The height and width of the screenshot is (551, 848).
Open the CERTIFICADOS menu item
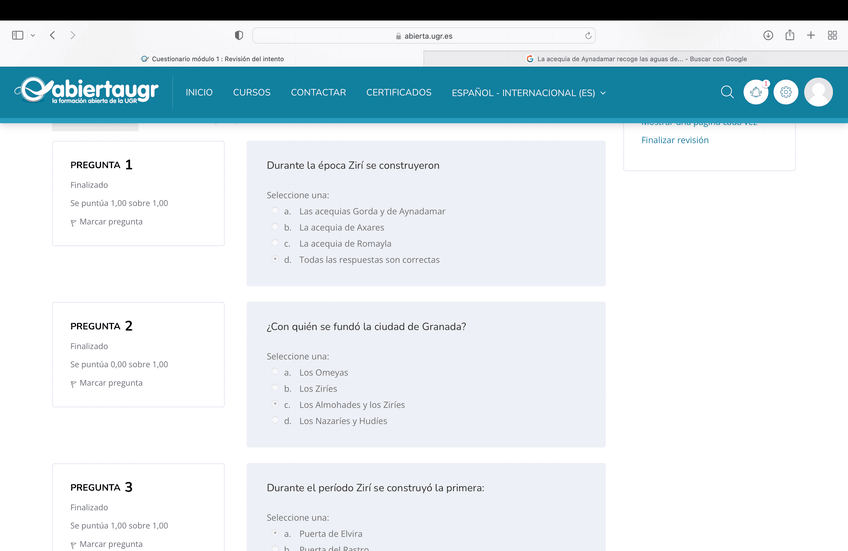point(398,93)
